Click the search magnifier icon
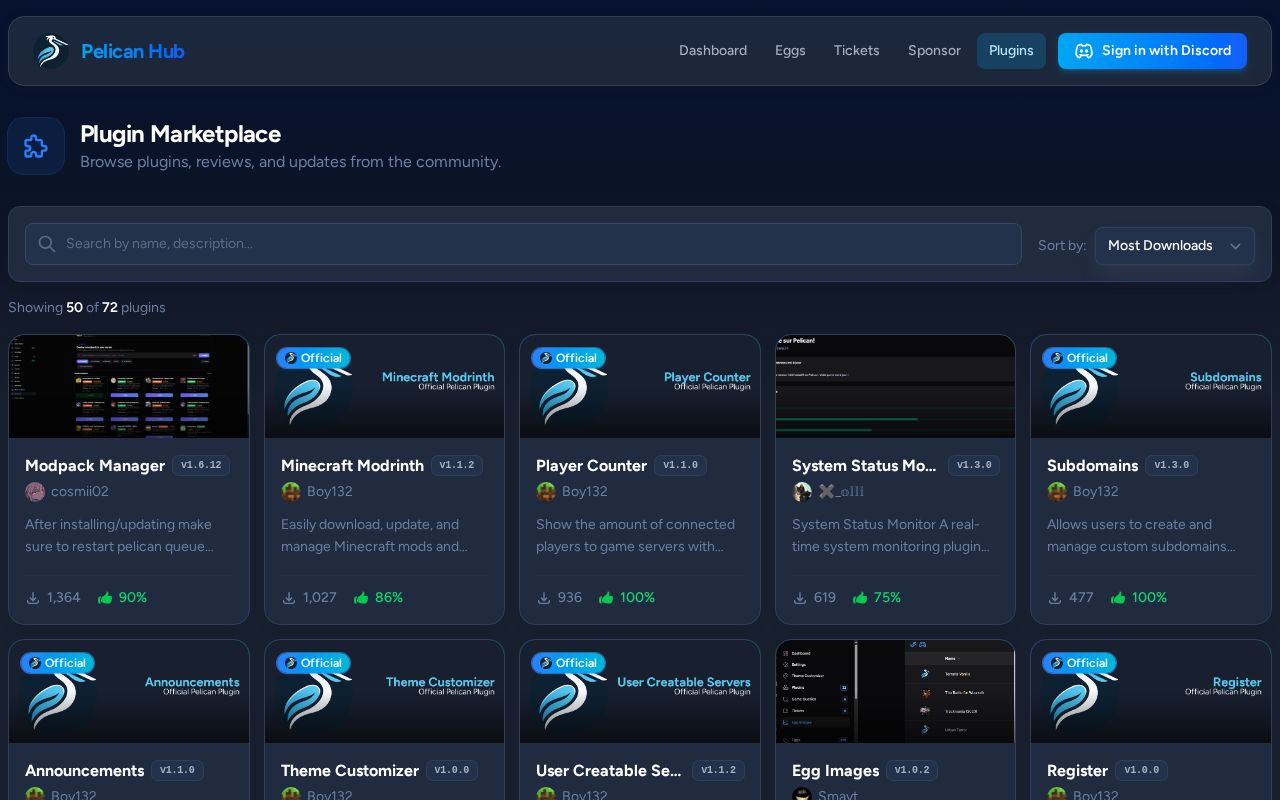Image resolution: width=1280 pixels, height=800 pixels. [47, 244]
